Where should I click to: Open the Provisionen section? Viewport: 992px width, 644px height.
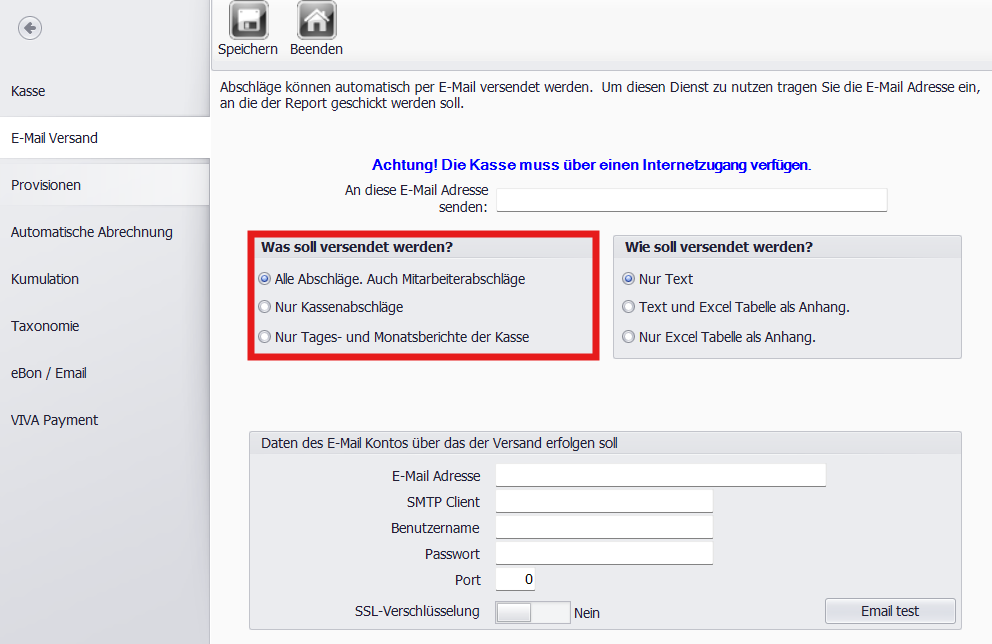click(104, 185)
